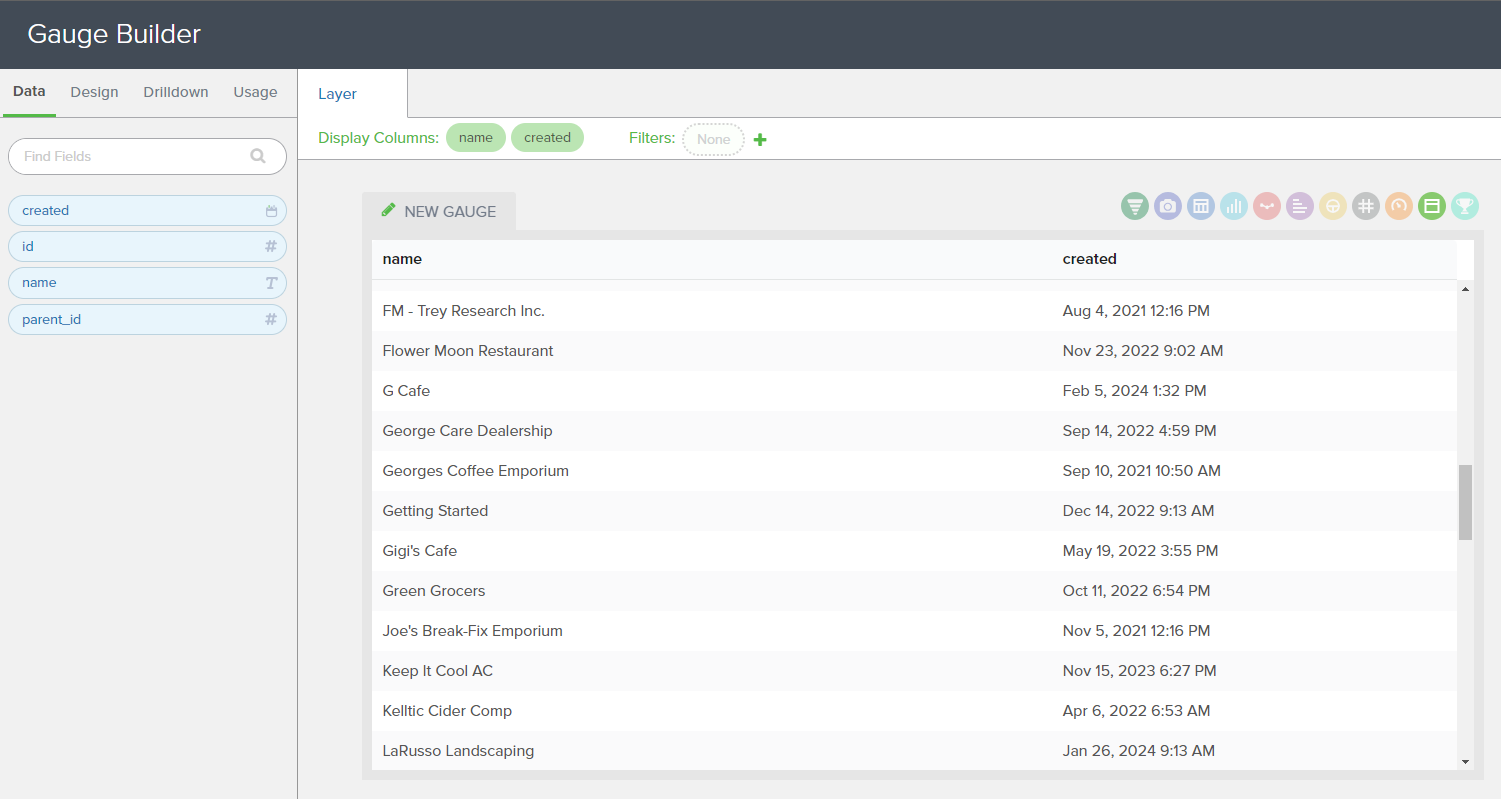Go to the Usage tab

(255, 92)
